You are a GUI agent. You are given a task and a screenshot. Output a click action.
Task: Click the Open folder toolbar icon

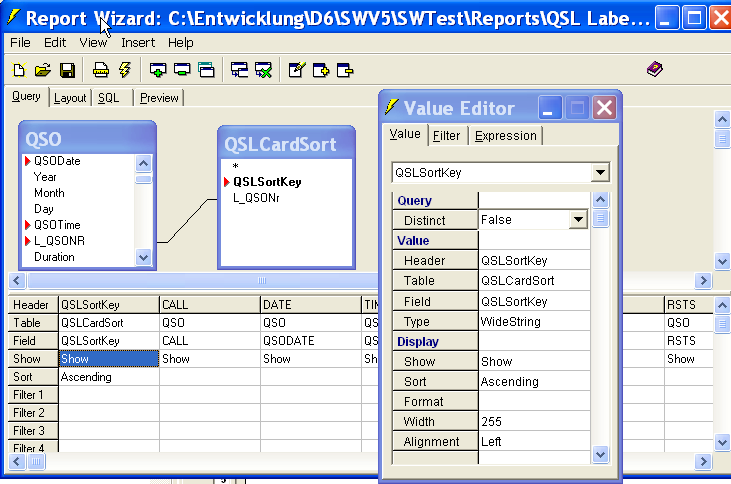42,70
